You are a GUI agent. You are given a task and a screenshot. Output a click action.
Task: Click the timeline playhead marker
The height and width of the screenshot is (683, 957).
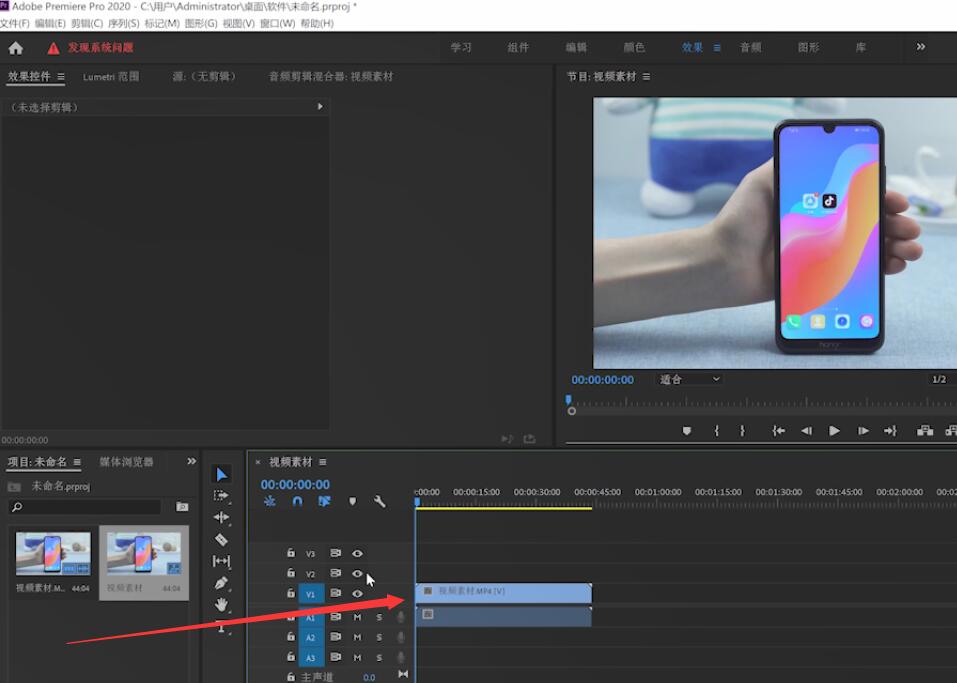(x=417, y=502)
